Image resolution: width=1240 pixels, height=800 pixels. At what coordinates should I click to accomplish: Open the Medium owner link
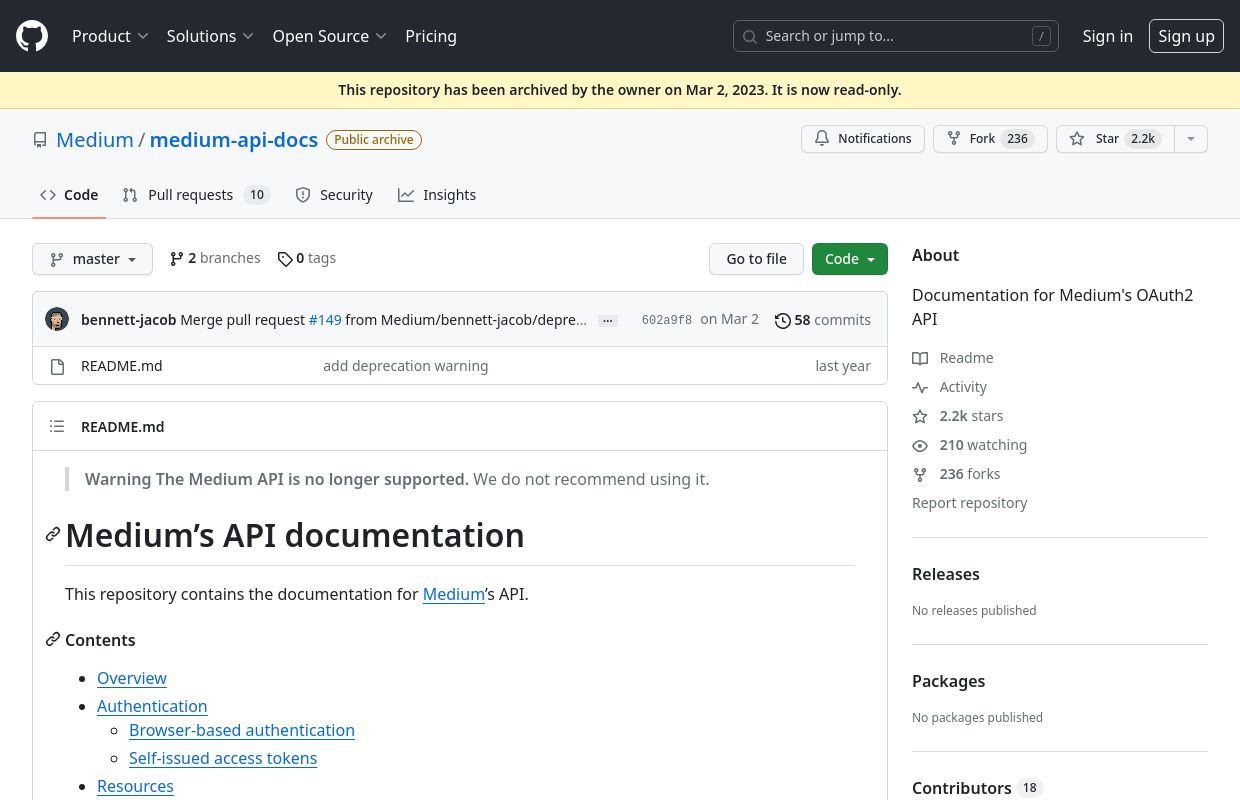coord(95,140)
